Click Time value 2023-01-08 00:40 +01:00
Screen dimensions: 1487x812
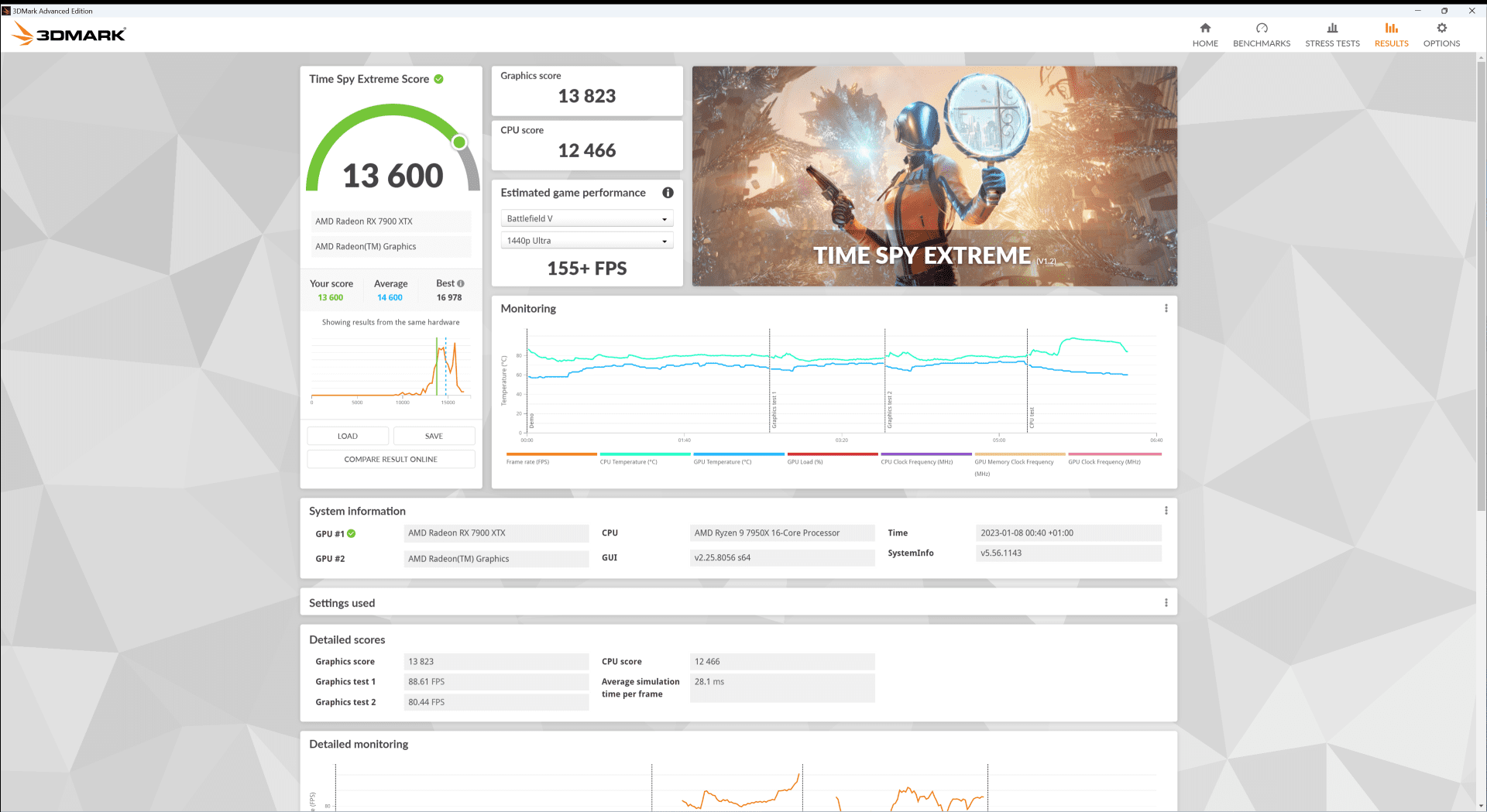click(1069, 533)
